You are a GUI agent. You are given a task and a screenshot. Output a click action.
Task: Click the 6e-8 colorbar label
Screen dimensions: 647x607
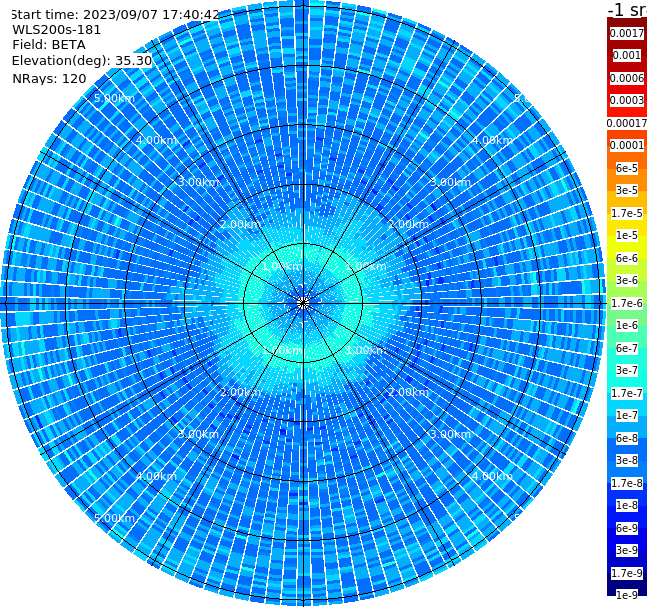click(x=627, y=438)
